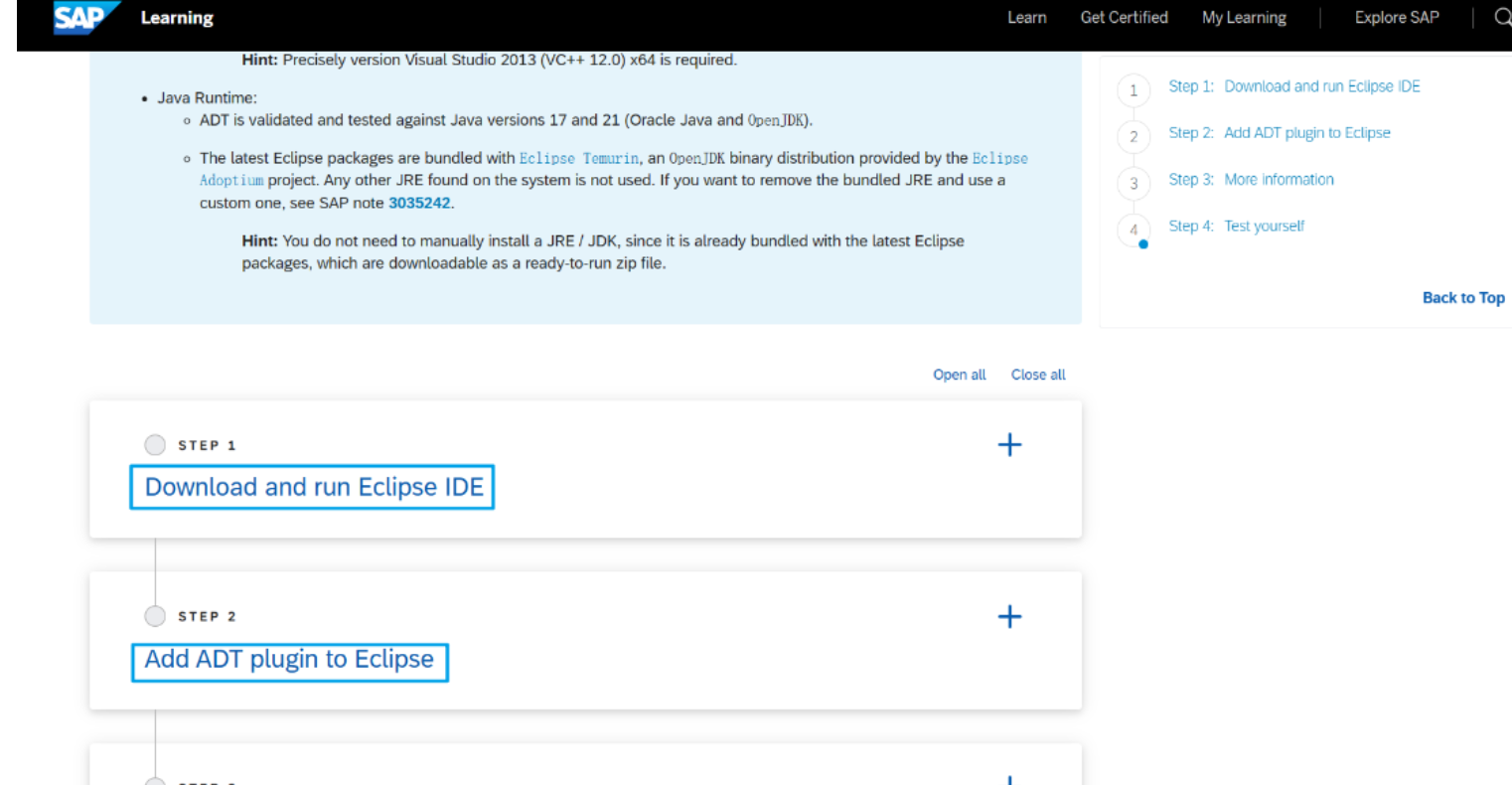This screenshot has height=785, width=1512.
Task: Open SAP note 3035242 link
Action: (419, 203)
